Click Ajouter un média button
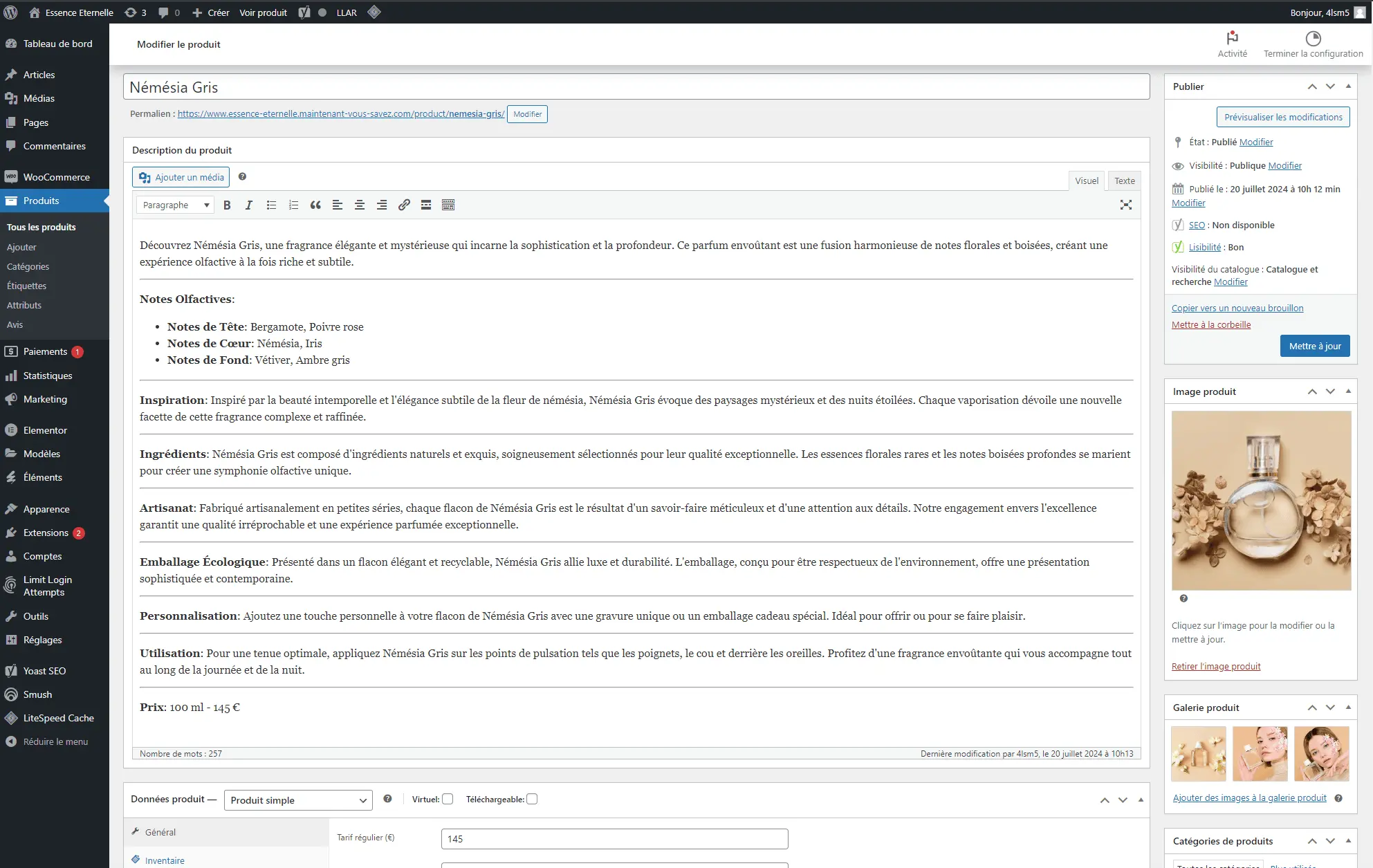Image resolution: width=1373 pixels, height=868 pixels. click(181, 177)
